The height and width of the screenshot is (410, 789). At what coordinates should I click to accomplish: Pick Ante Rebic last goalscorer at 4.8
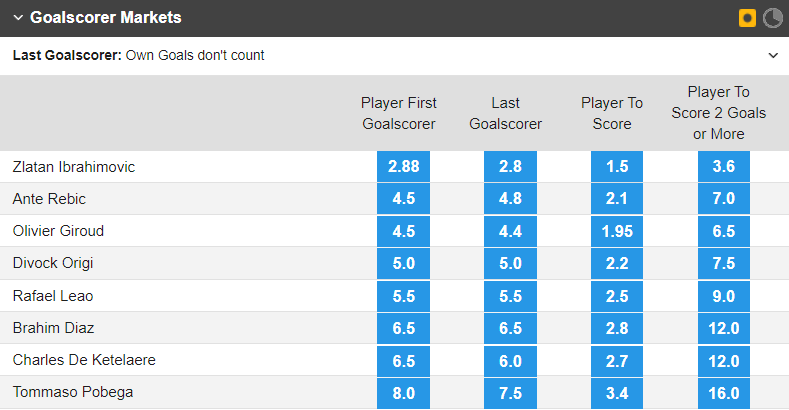coord(510,199)
